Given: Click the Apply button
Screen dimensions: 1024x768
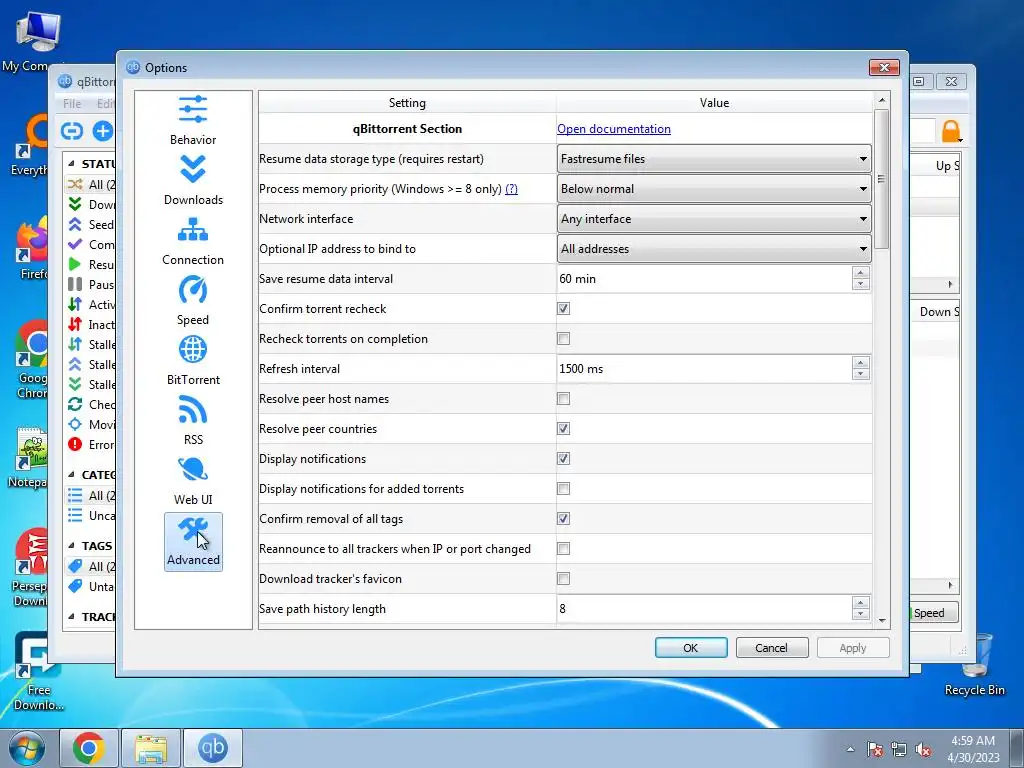Looking at the screenshot, I should 853,648.
